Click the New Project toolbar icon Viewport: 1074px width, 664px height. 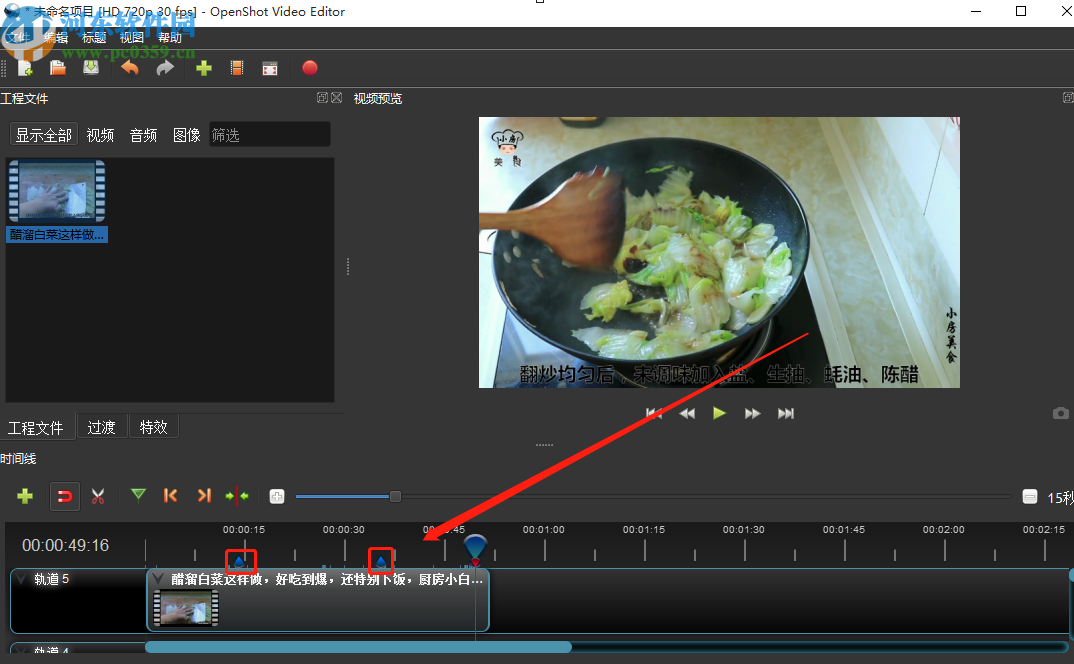click(x=25, y=68)
